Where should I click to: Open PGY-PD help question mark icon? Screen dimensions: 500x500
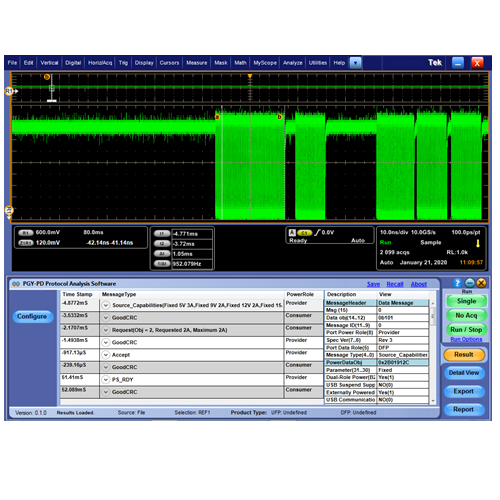[457, 283]
